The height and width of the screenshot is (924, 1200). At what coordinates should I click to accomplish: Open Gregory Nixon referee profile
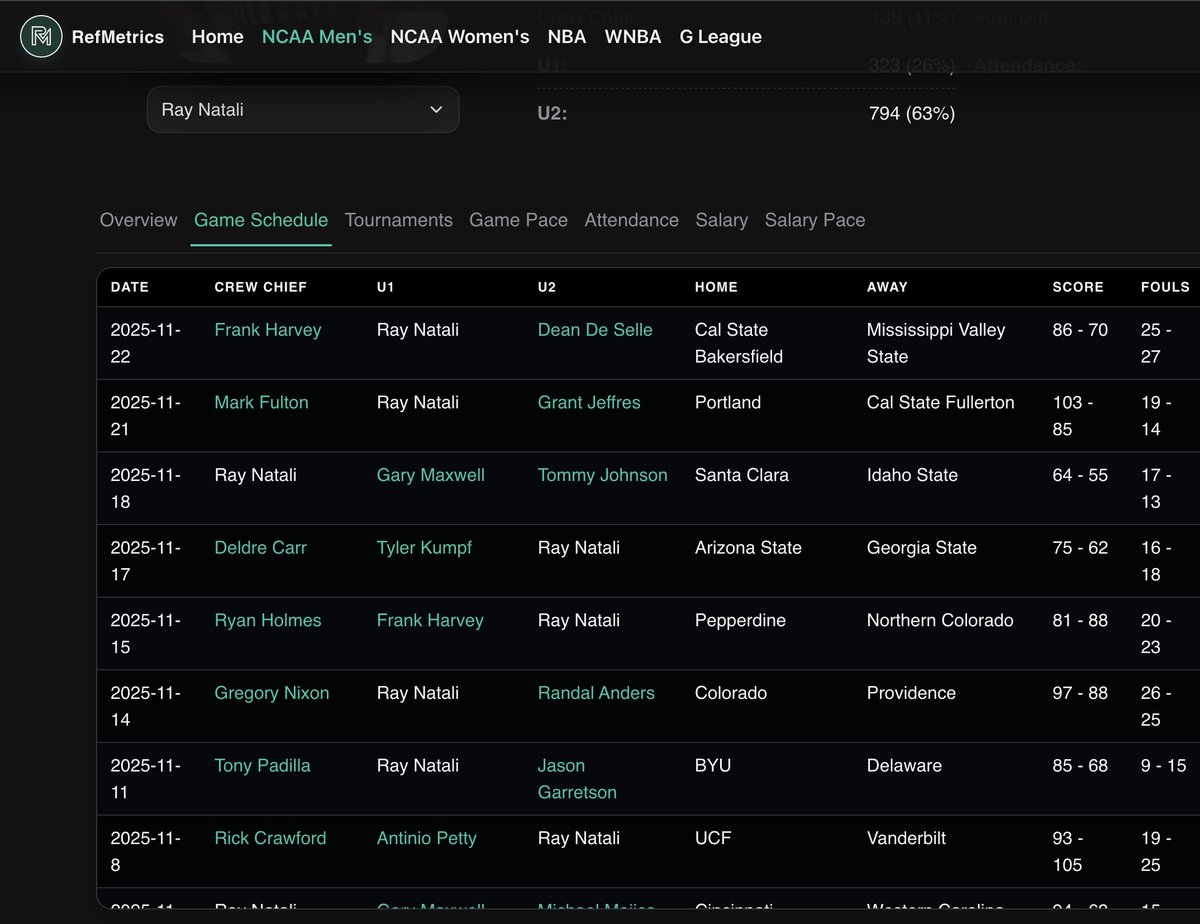pyautogui.click(x=272, y=693)
